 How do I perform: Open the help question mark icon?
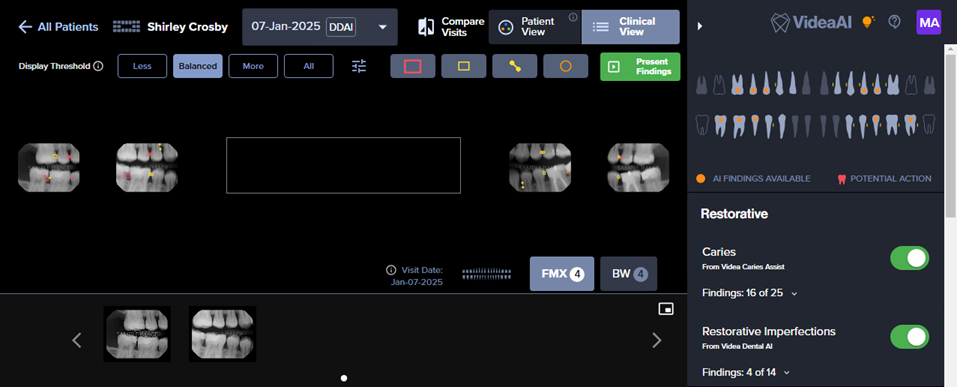[894, 22]
